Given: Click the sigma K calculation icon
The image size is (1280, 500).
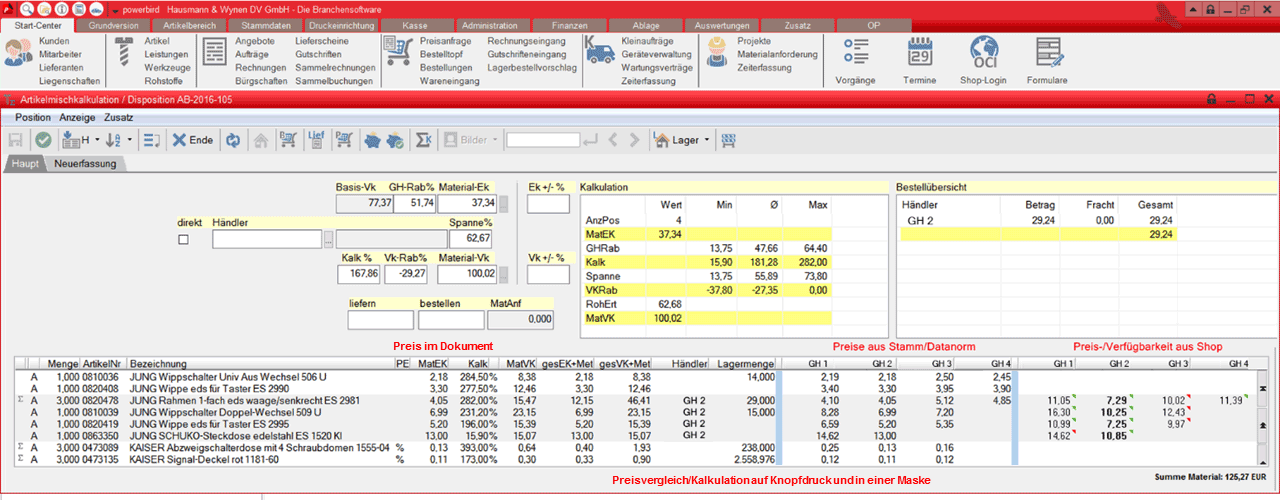Looking at the screenshot, I should click(x=423, y=140).
